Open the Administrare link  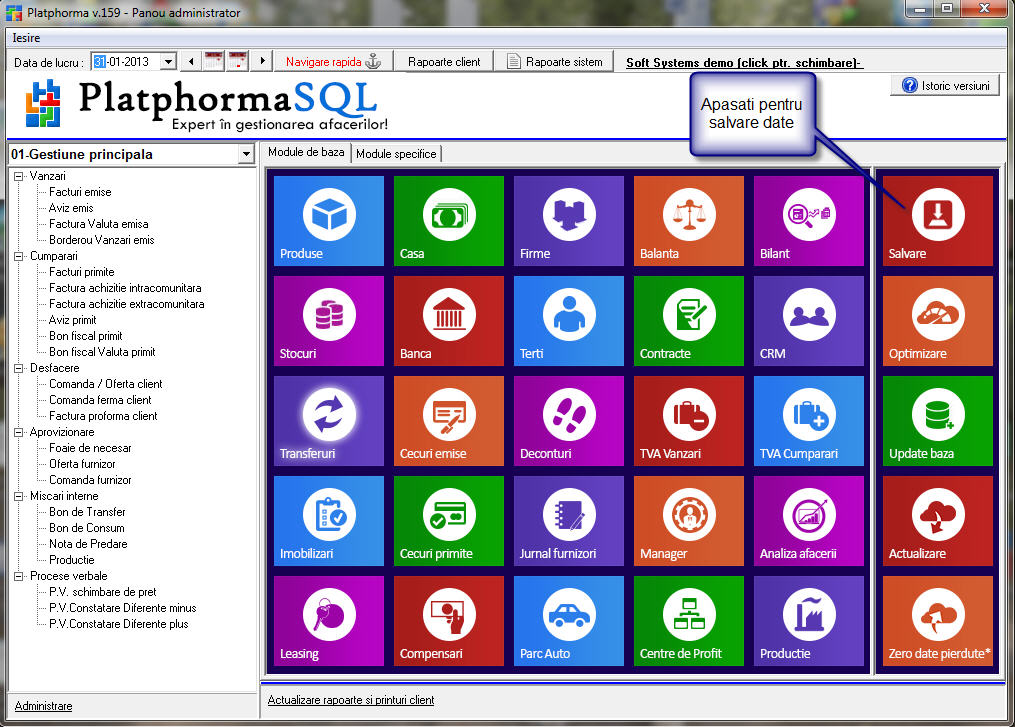tap(43, 706)
